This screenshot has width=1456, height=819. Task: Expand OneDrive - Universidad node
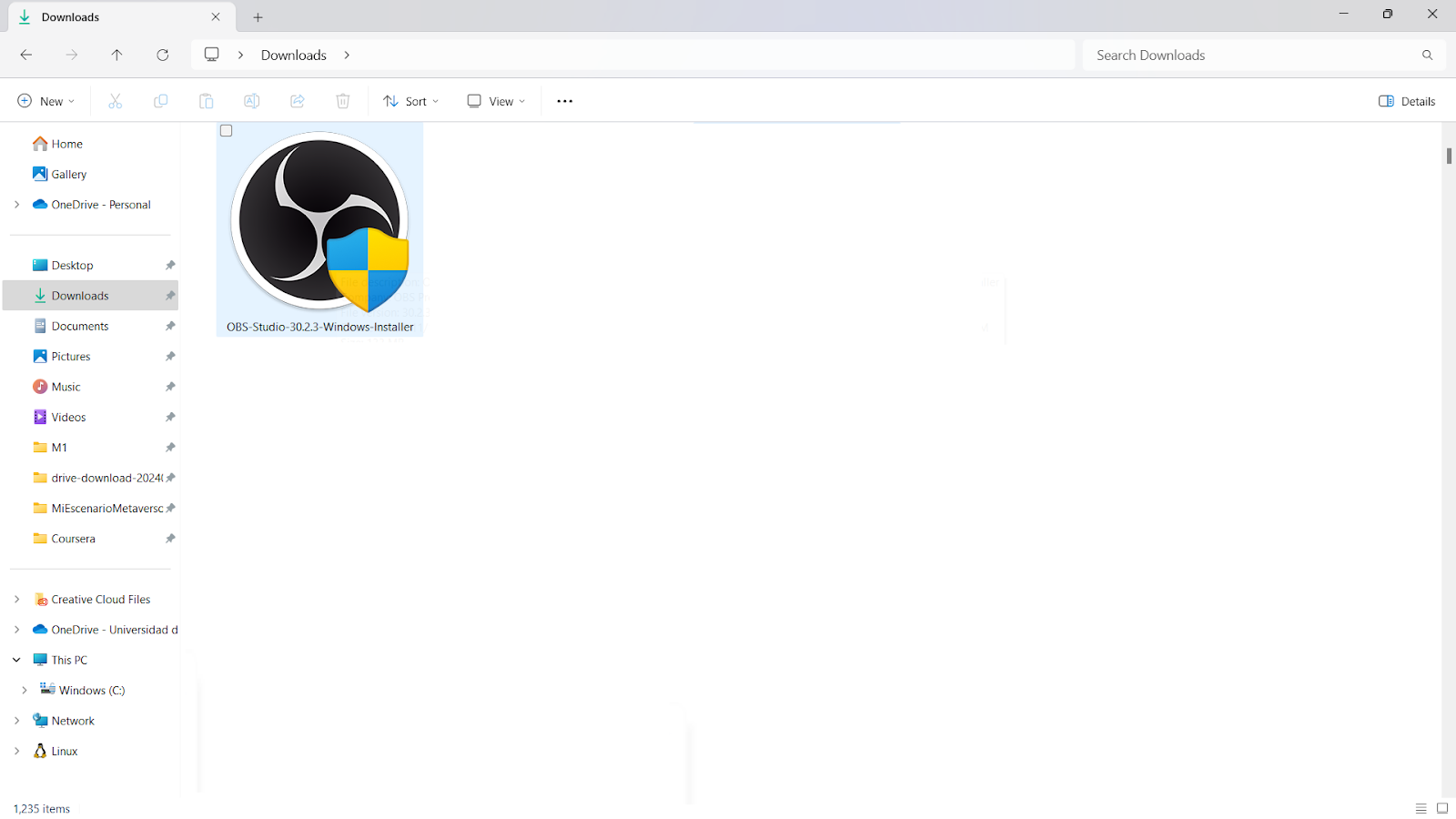(x=16, y=630)
